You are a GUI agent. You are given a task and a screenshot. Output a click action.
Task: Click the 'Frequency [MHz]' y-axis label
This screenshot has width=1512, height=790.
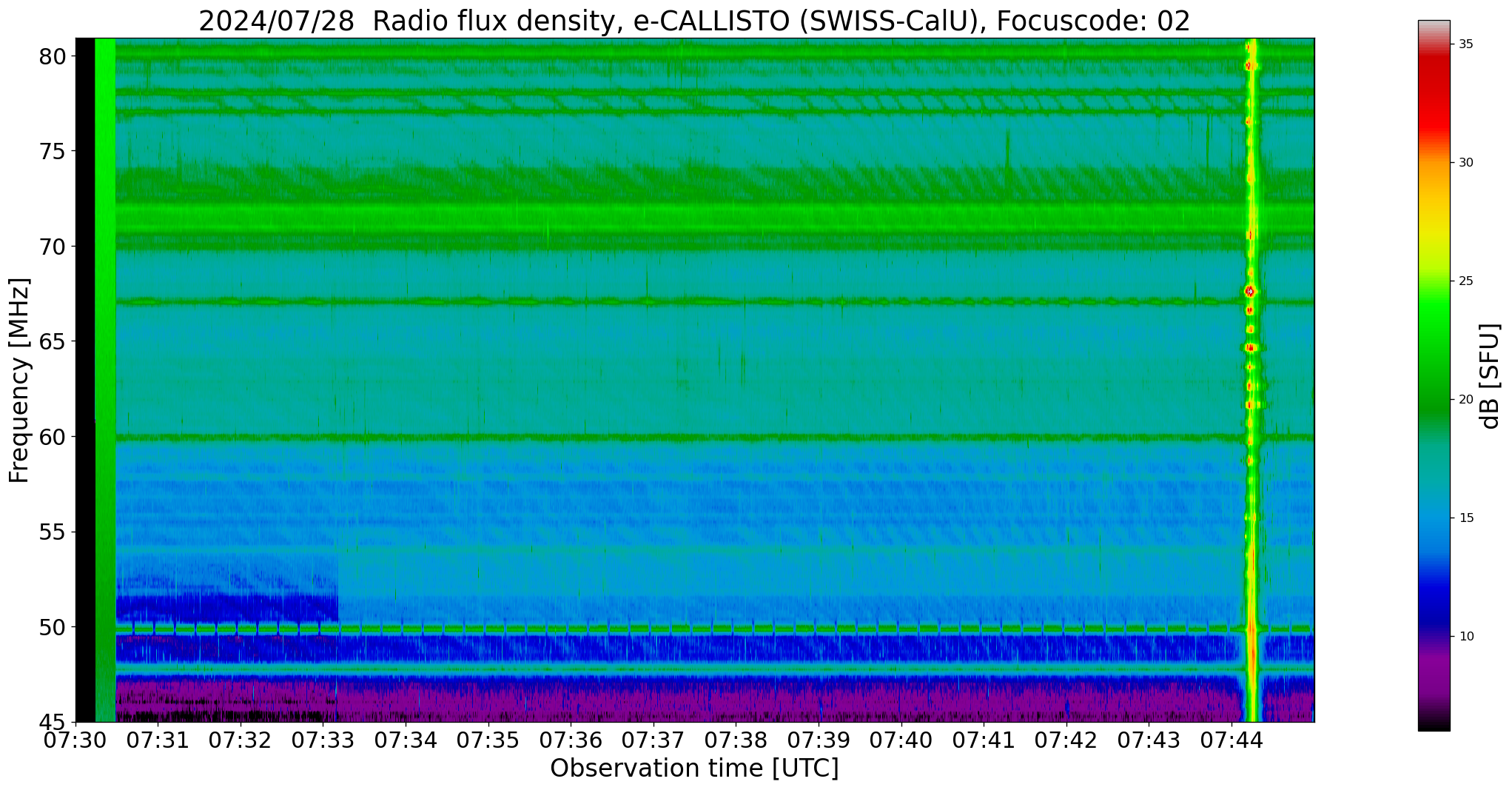(20, 381)
